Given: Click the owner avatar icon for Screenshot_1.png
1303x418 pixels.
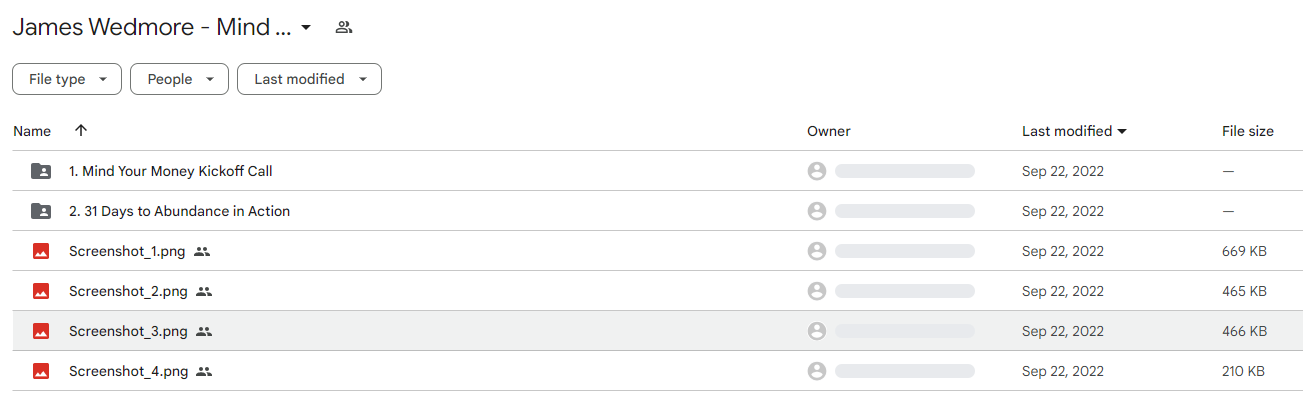Looking at the screenshot, I should coord(817,251).
